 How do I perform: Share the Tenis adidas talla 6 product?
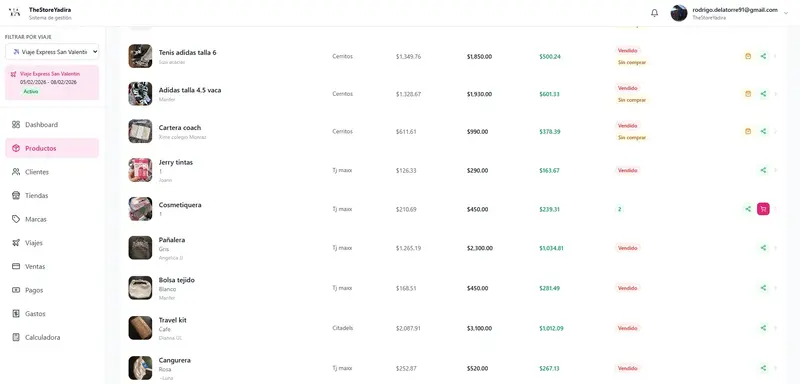[763, 56]
